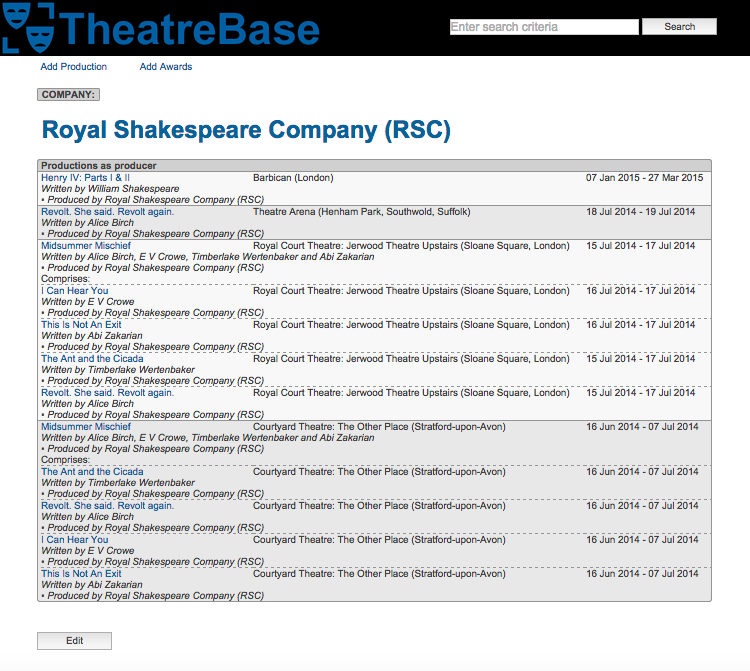This screenshot has width=750, height=671.
Task: Click Written by William Shakespeare text
Action: click(x=110, y=189)
